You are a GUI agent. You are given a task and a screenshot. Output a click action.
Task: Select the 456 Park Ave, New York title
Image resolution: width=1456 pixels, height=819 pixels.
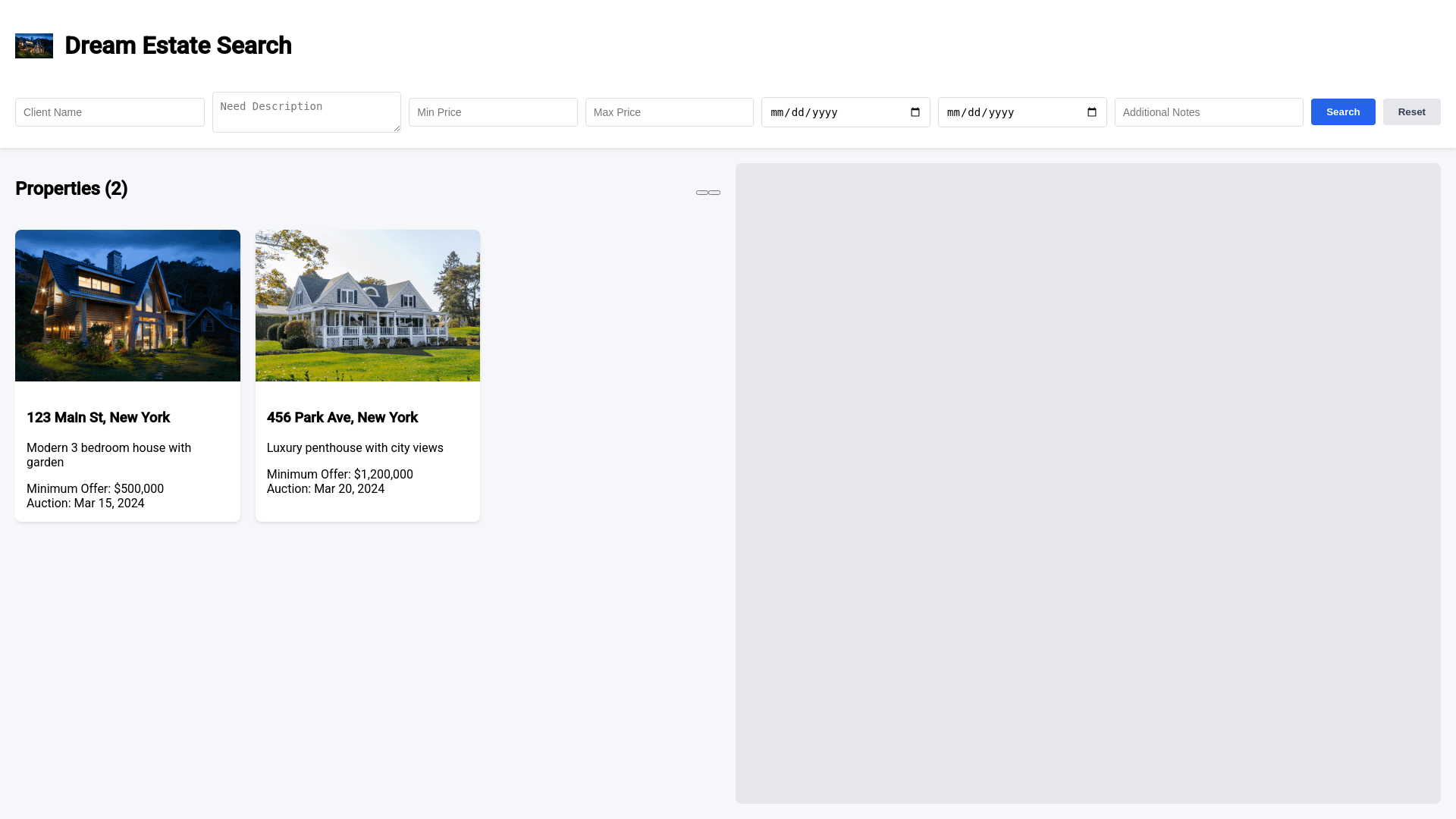click(342, 418)
